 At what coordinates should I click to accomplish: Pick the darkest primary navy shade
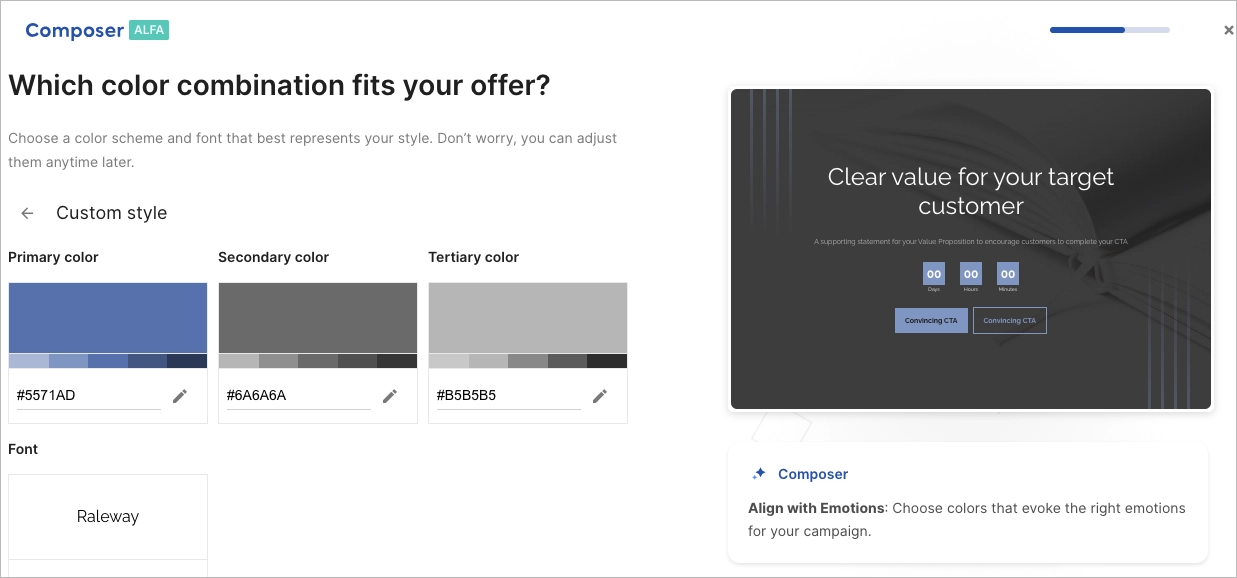[x=187, y=361]
